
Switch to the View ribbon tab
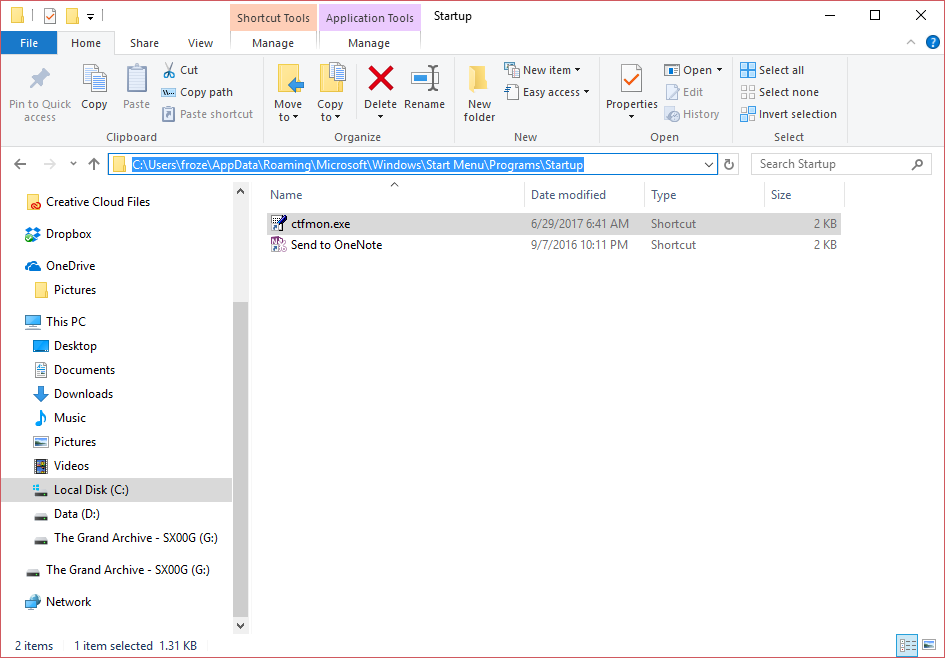200,43
